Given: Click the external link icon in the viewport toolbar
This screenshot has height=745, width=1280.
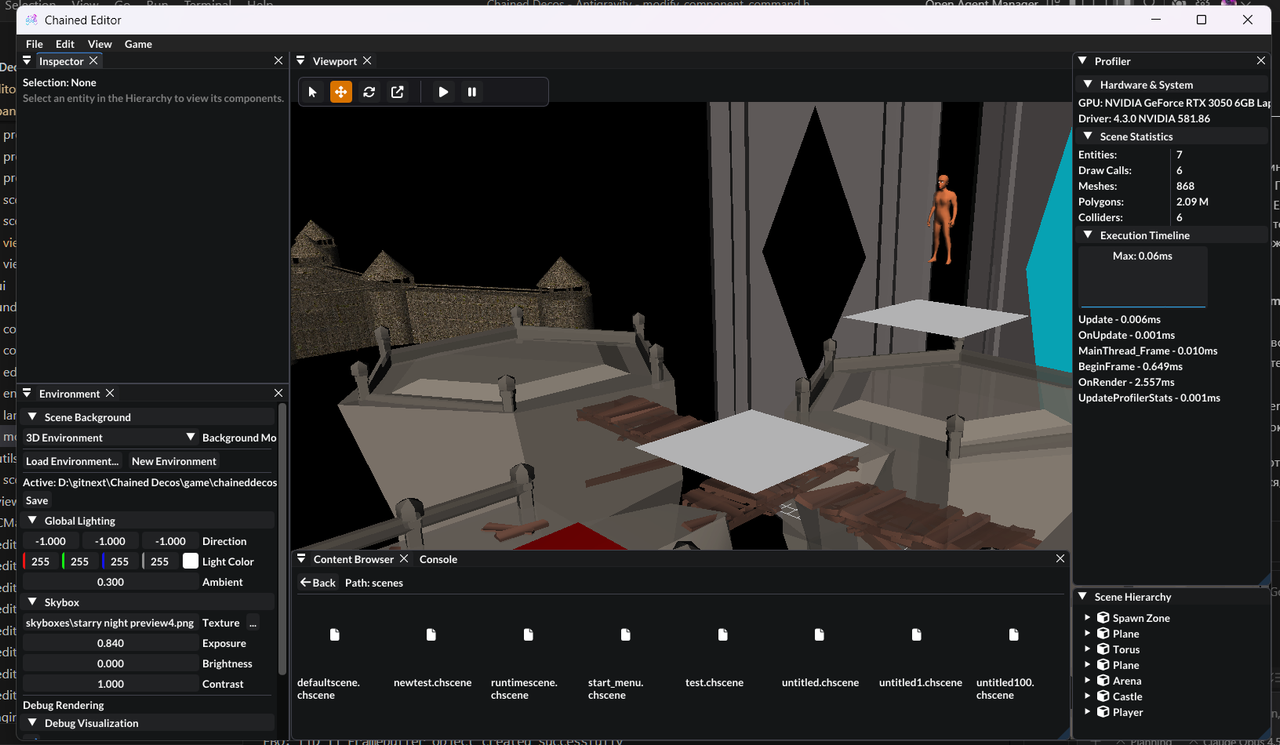Looking at the screenshot, I should coord(396,91).
